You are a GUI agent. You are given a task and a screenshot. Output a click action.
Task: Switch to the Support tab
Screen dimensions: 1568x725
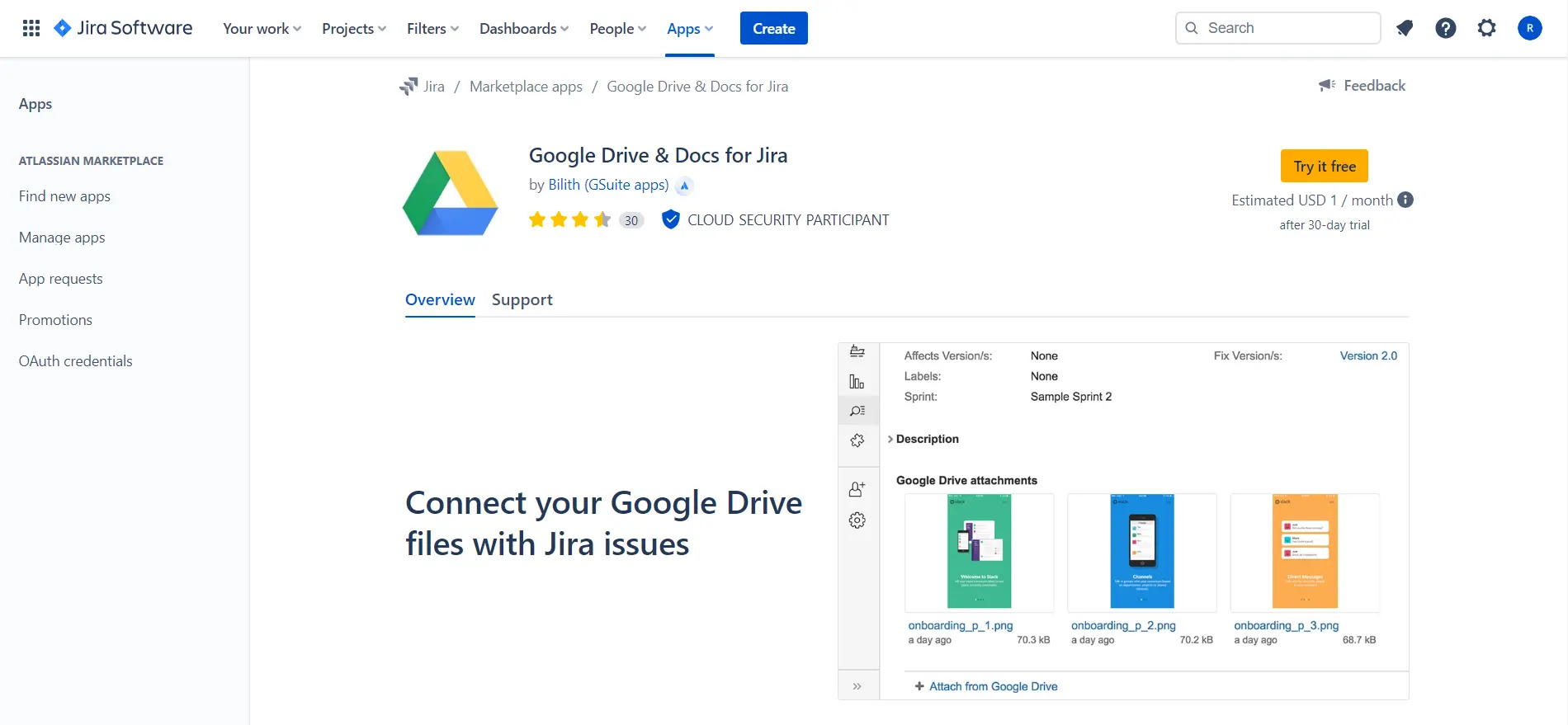point(522,300)
